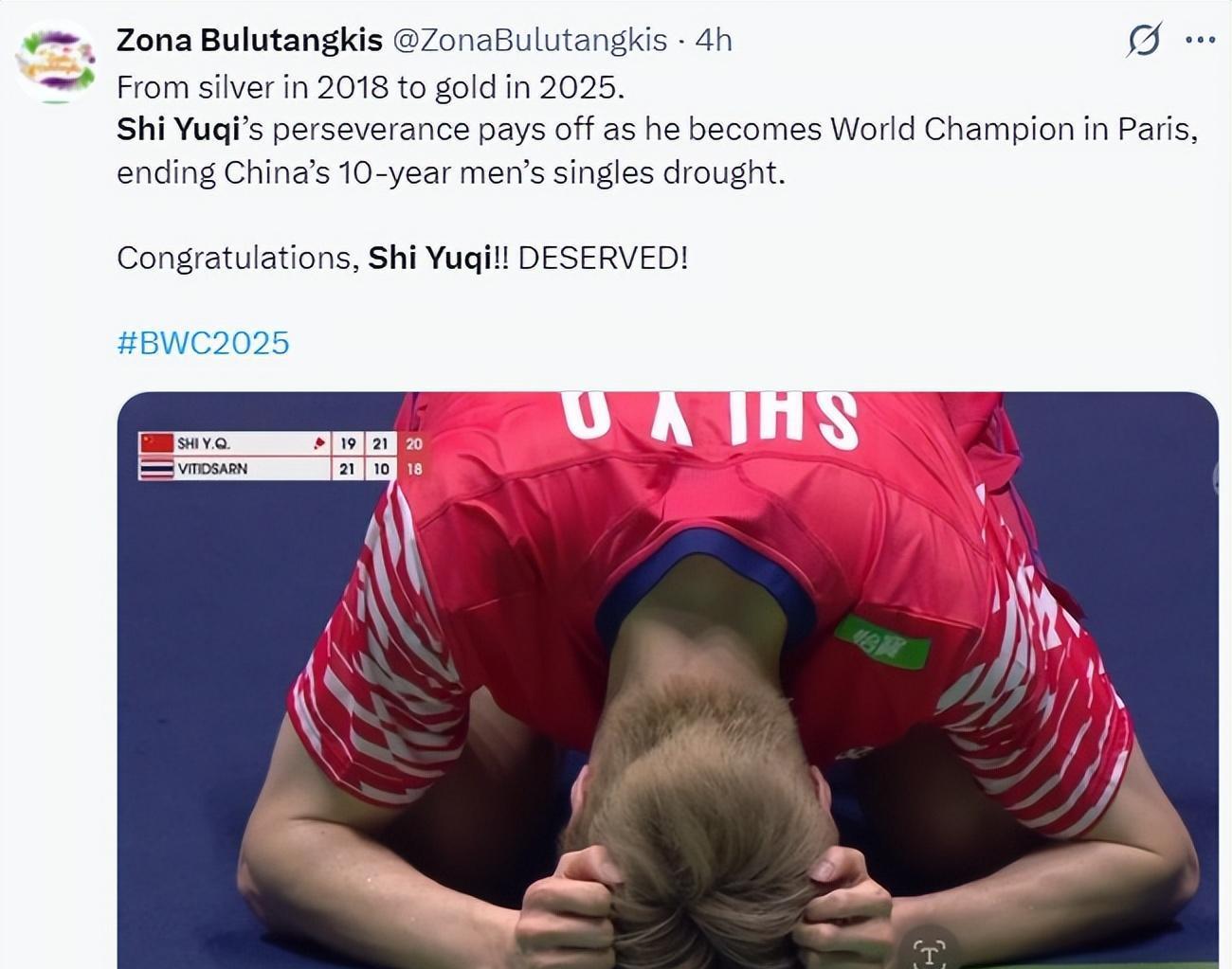This screenshot has width=1232, height=969.
Task: Tap the text recognition icon on the image
Action: pos(929,950)
